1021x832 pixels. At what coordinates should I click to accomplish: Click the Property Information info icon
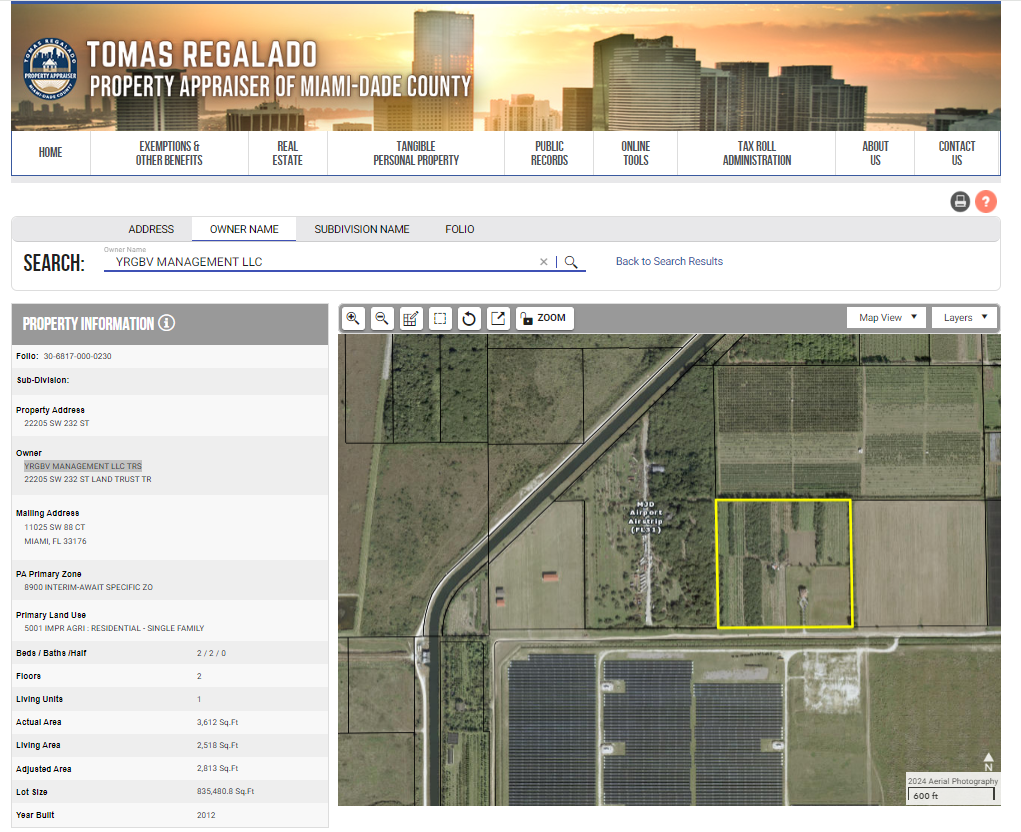tap(167, 323)
